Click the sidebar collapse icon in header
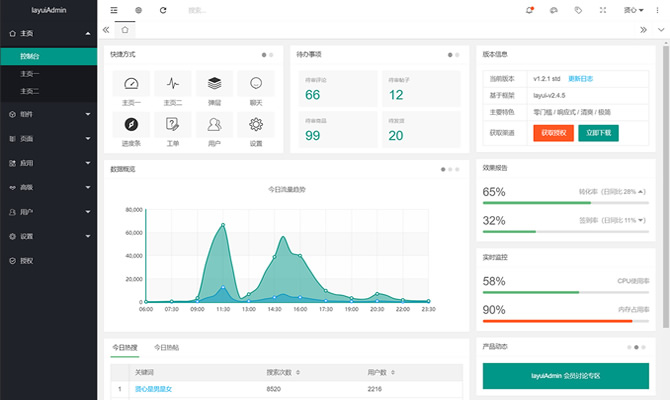The image size is (670, 400). click(114, 10)
